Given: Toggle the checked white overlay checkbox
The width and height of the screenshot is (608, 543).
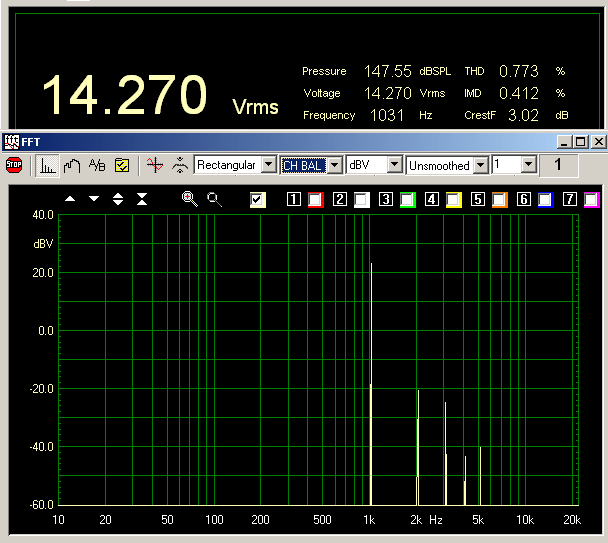Looking at the screenshot, I should [258, 200].
